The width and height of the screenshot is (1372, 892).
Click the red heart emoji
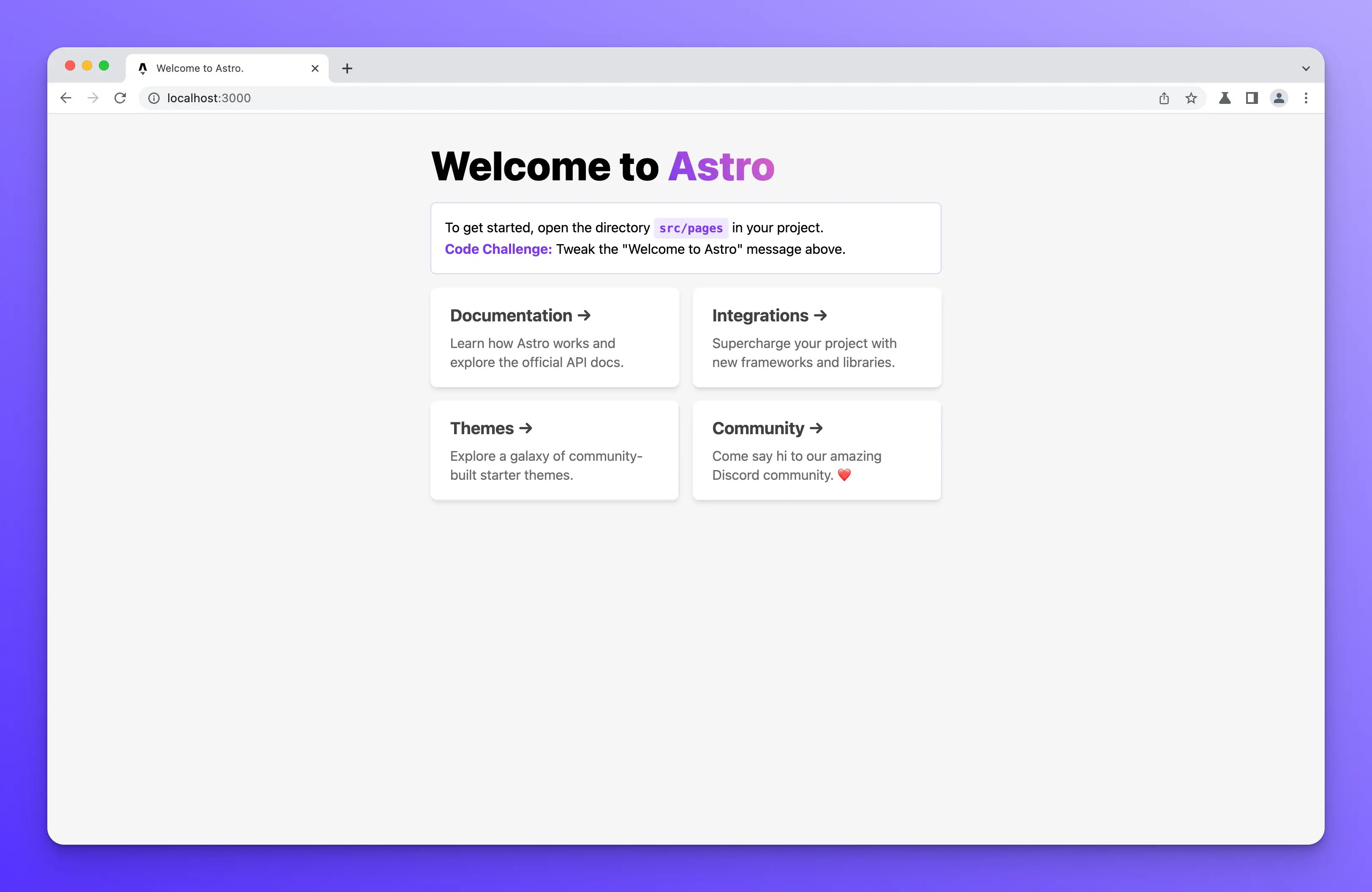pyautogui.click(x=844, y=475)
